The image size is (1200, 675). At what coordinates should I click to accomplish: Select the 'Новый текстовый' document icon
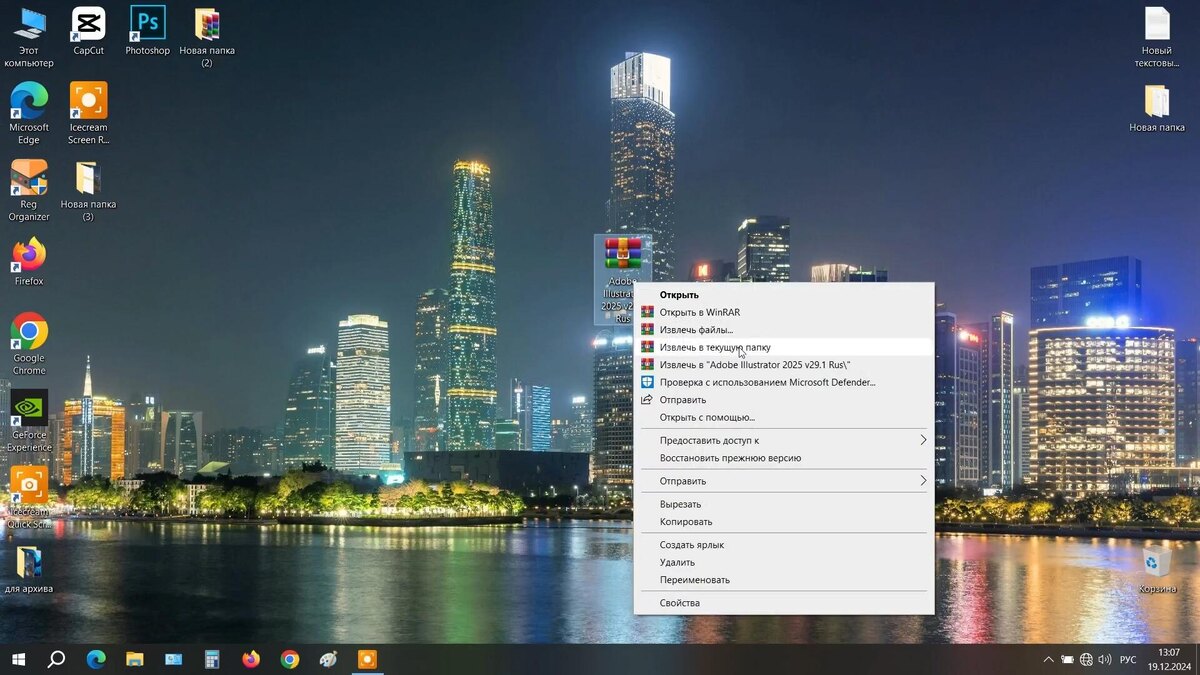1157,37
